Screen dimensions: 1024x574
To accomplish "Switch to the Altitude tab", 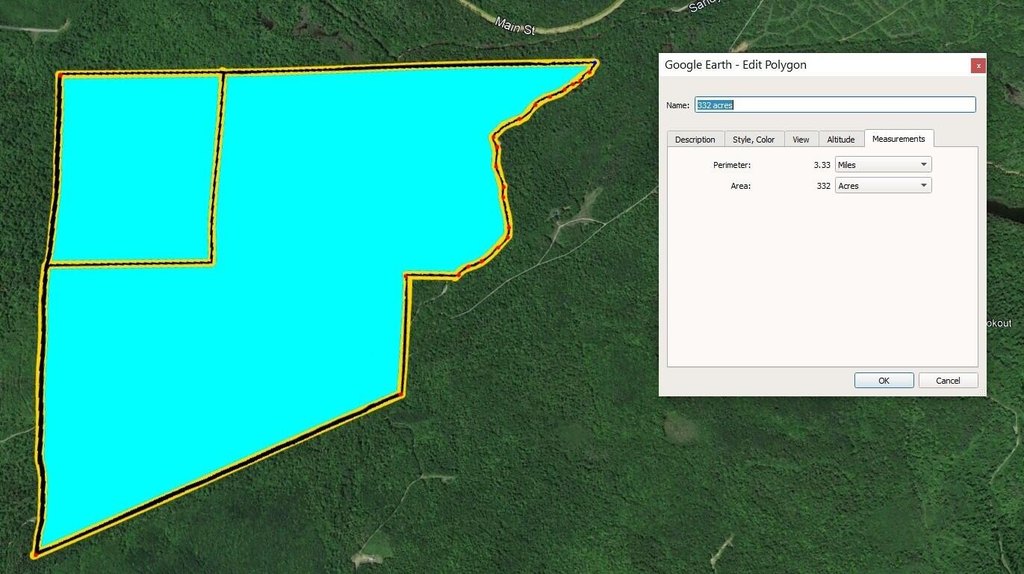I will tap(840, 139).
